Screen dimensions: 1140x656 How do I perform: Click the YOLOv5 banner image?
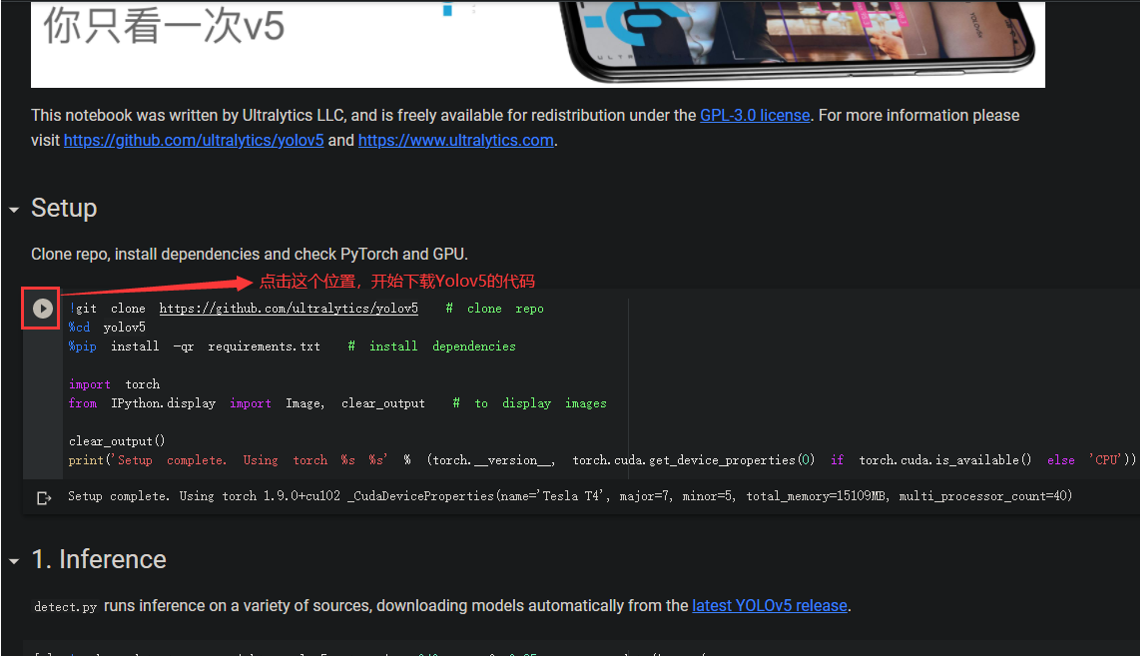tap(537, 44)
